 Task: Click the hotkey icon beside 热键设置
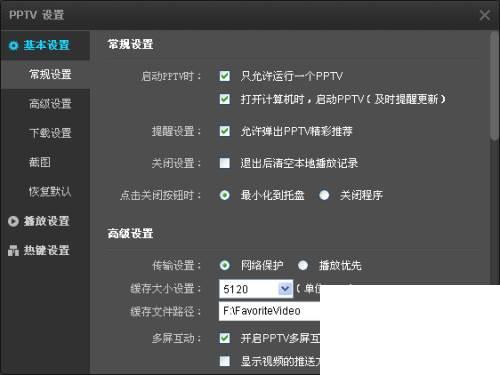point(13,250)
